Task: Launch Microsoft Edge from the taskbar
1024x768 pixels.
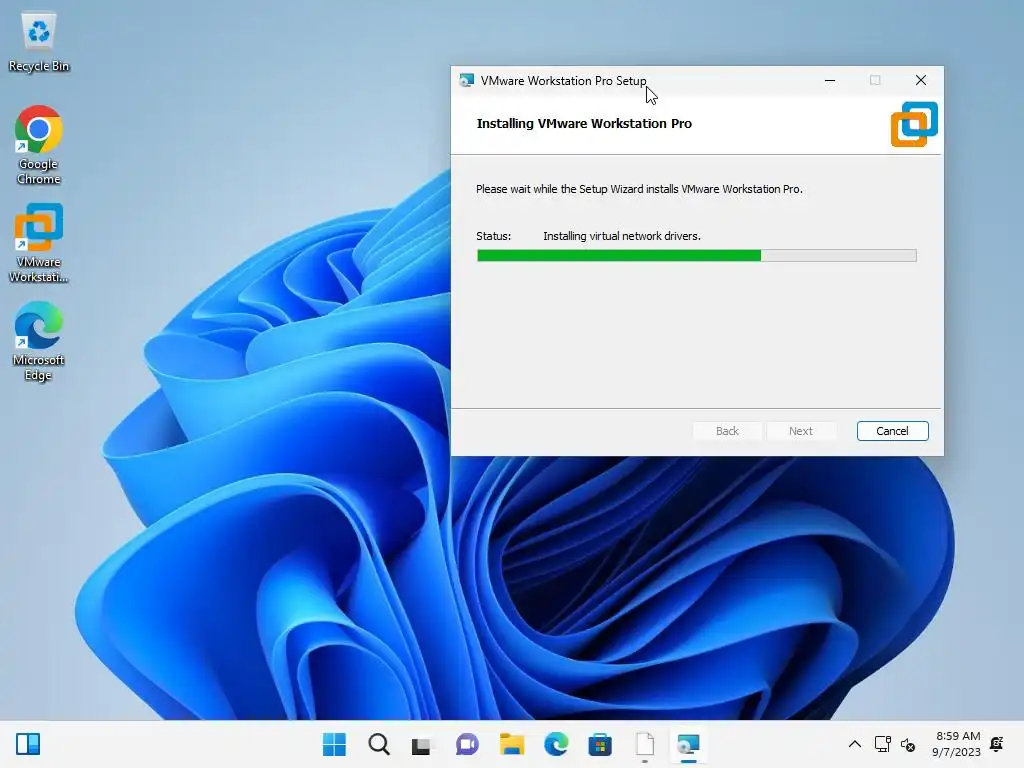Action: 556,744
